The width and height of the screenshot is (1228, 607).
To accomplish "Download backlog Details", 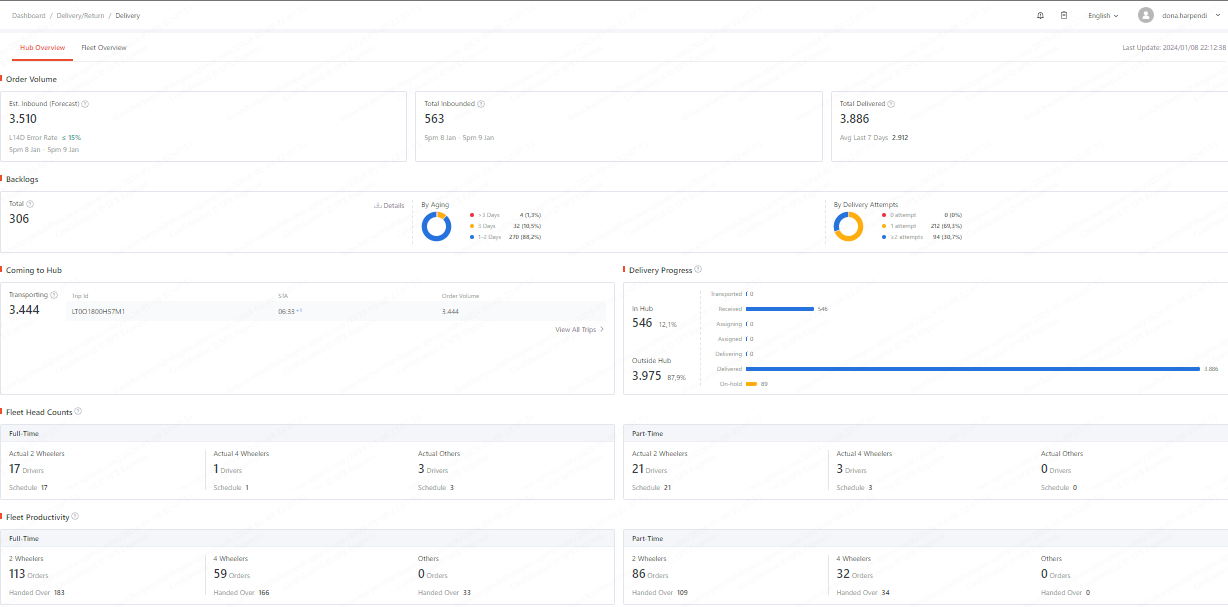I will [x=389, y=205].
